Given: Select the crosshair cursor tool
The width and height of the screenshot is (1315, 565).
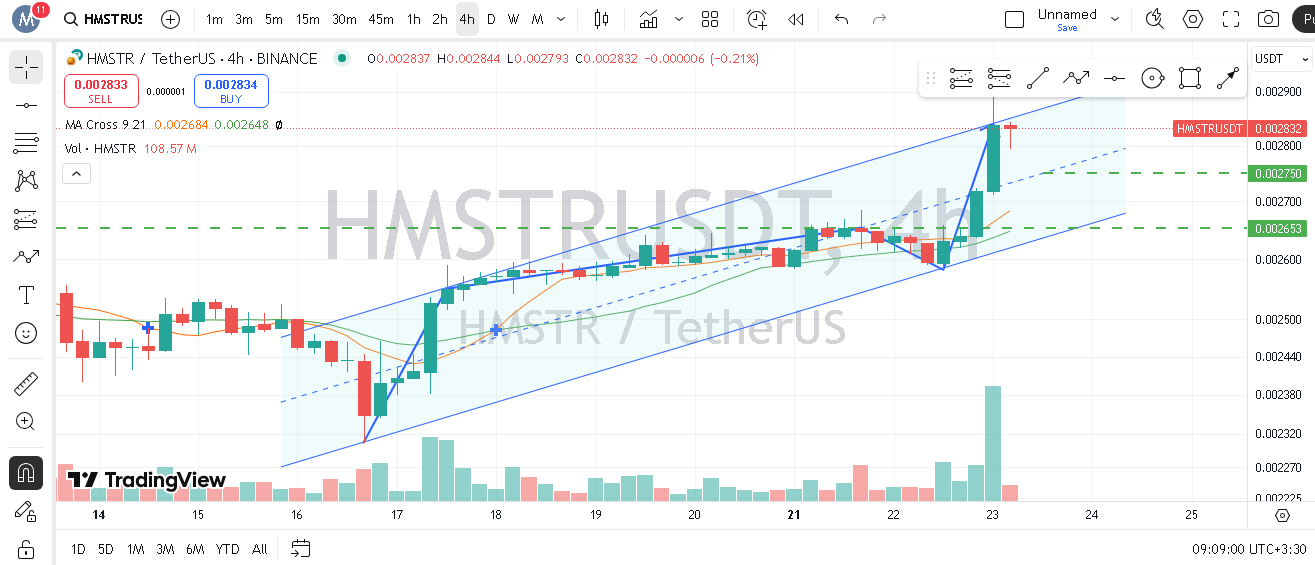Looking at the screenshot, I should (26, 67).
